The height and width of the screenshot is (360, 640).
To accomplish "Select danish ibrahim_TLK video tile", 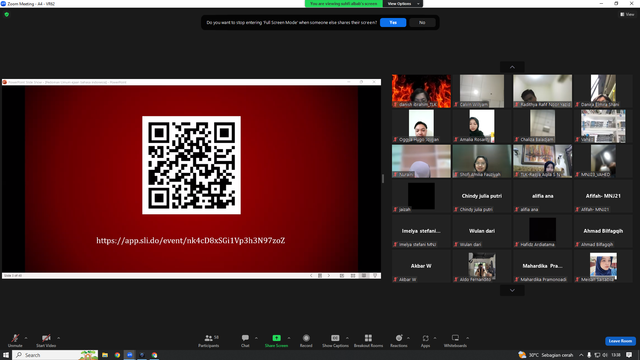I will tap(421, 91).
